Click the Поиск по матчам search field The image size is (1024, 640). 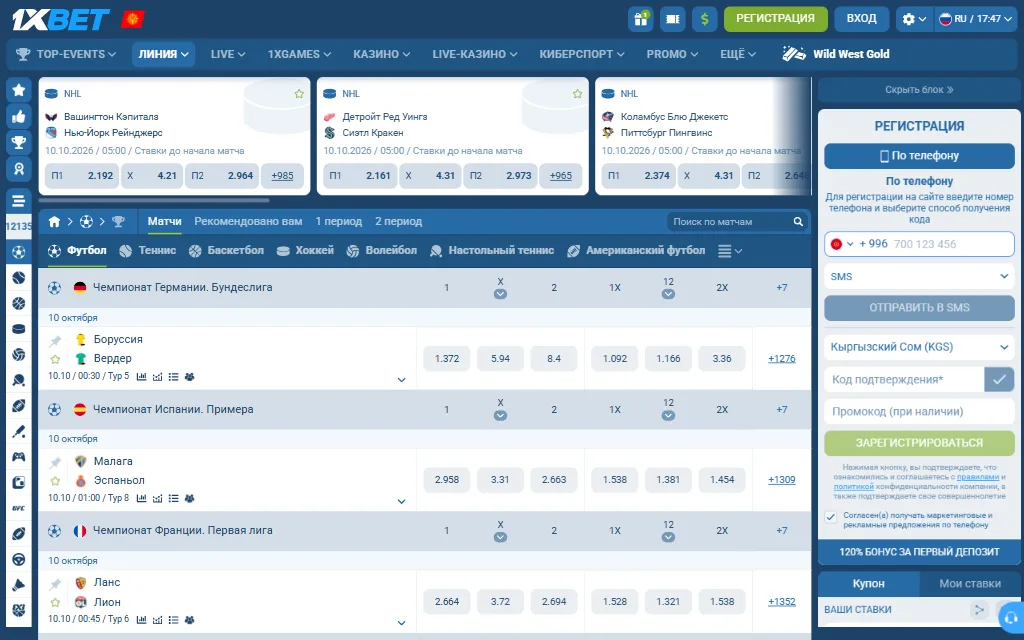(729, 222)
